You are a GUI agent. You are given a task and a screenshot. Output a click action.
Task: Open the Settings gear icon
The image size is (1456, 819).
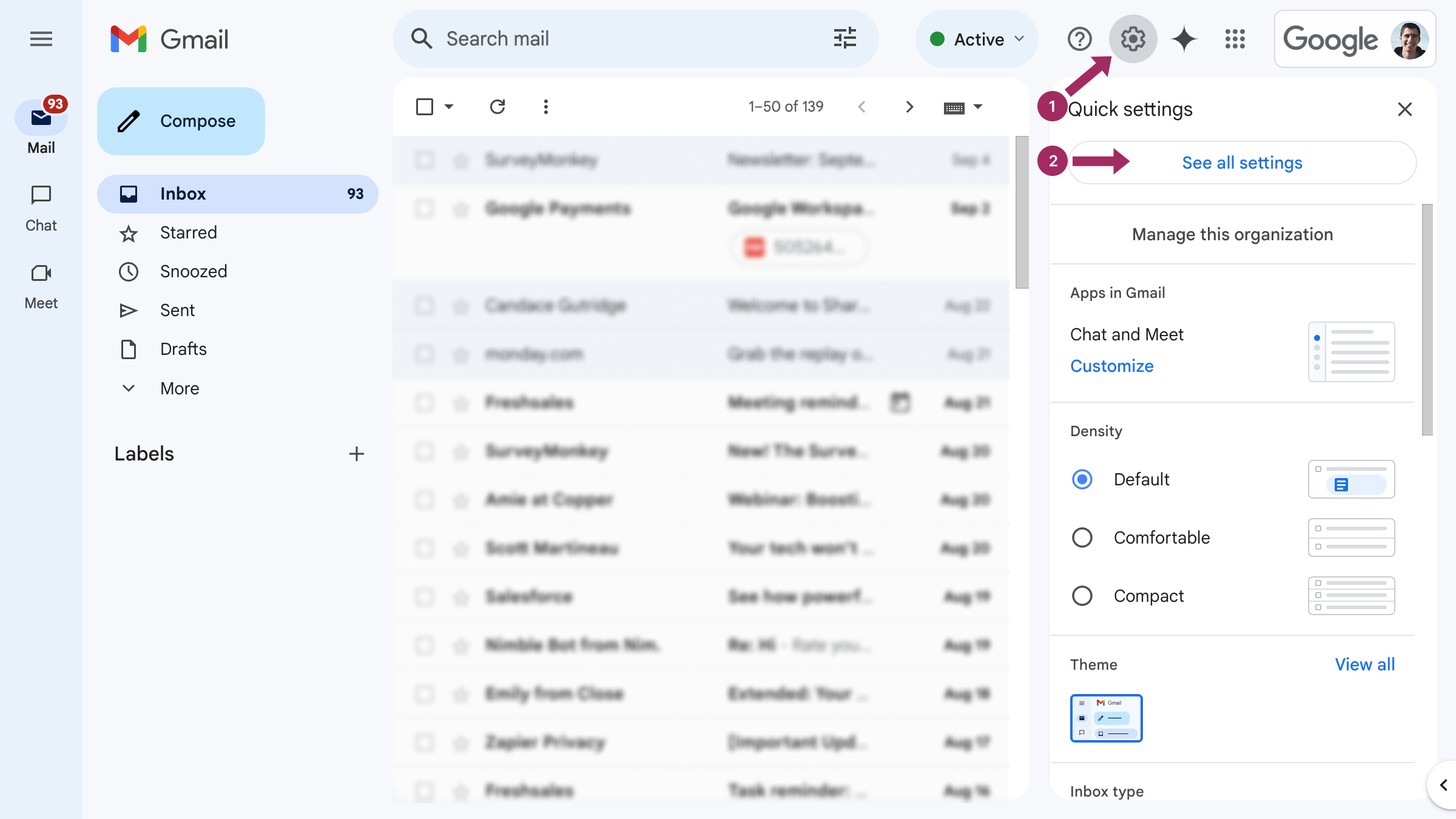coord(1132,39)
